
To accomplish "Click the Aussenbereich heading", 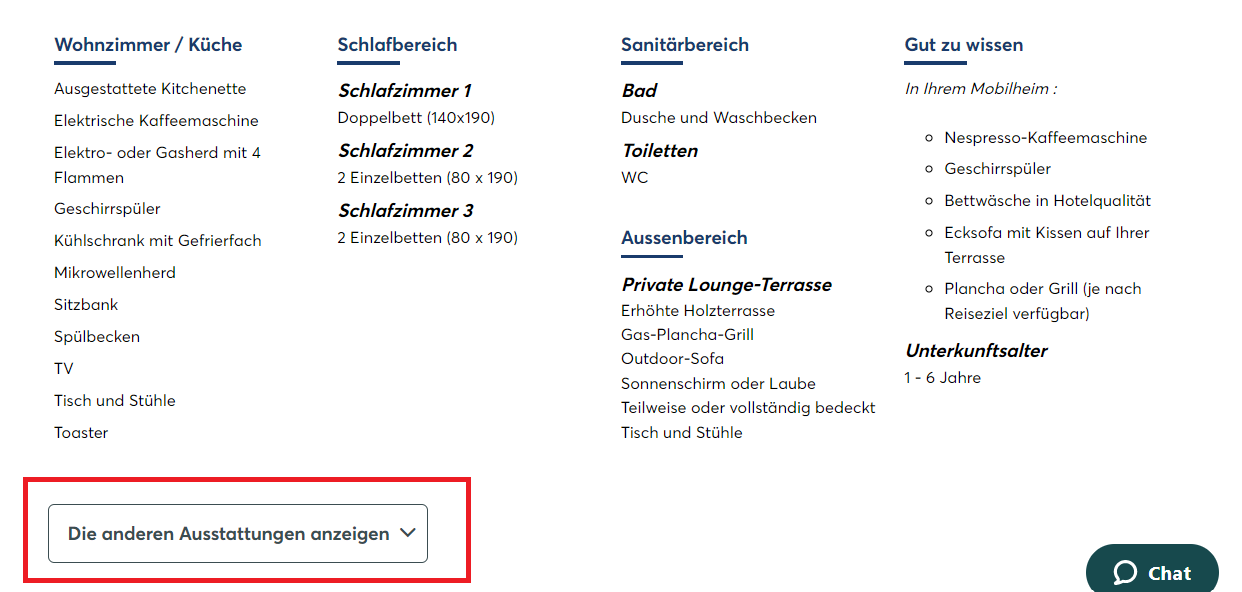I will coord(684,238).
